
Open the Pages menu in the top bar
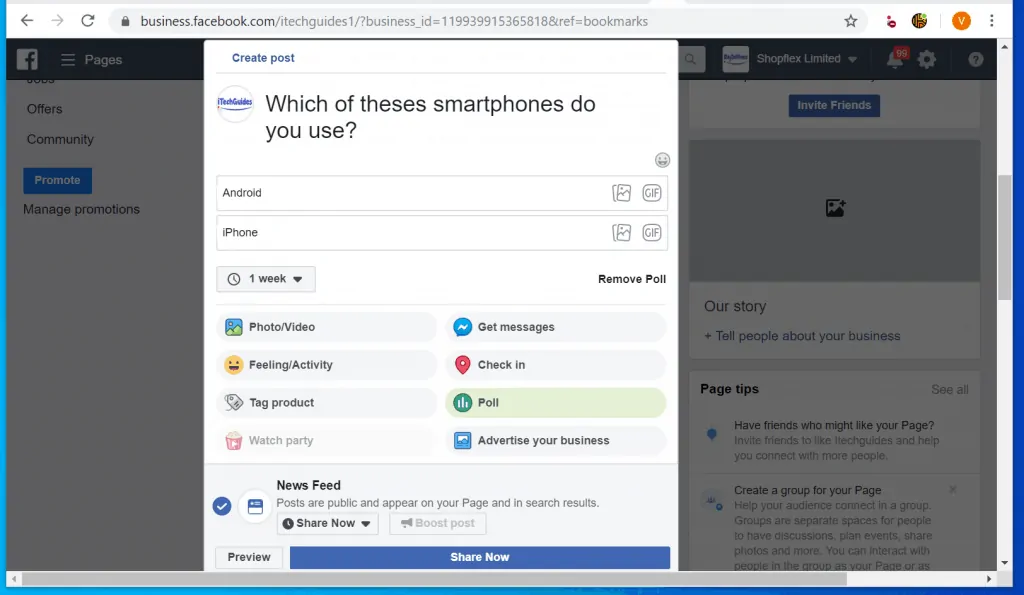click(90, 59)
